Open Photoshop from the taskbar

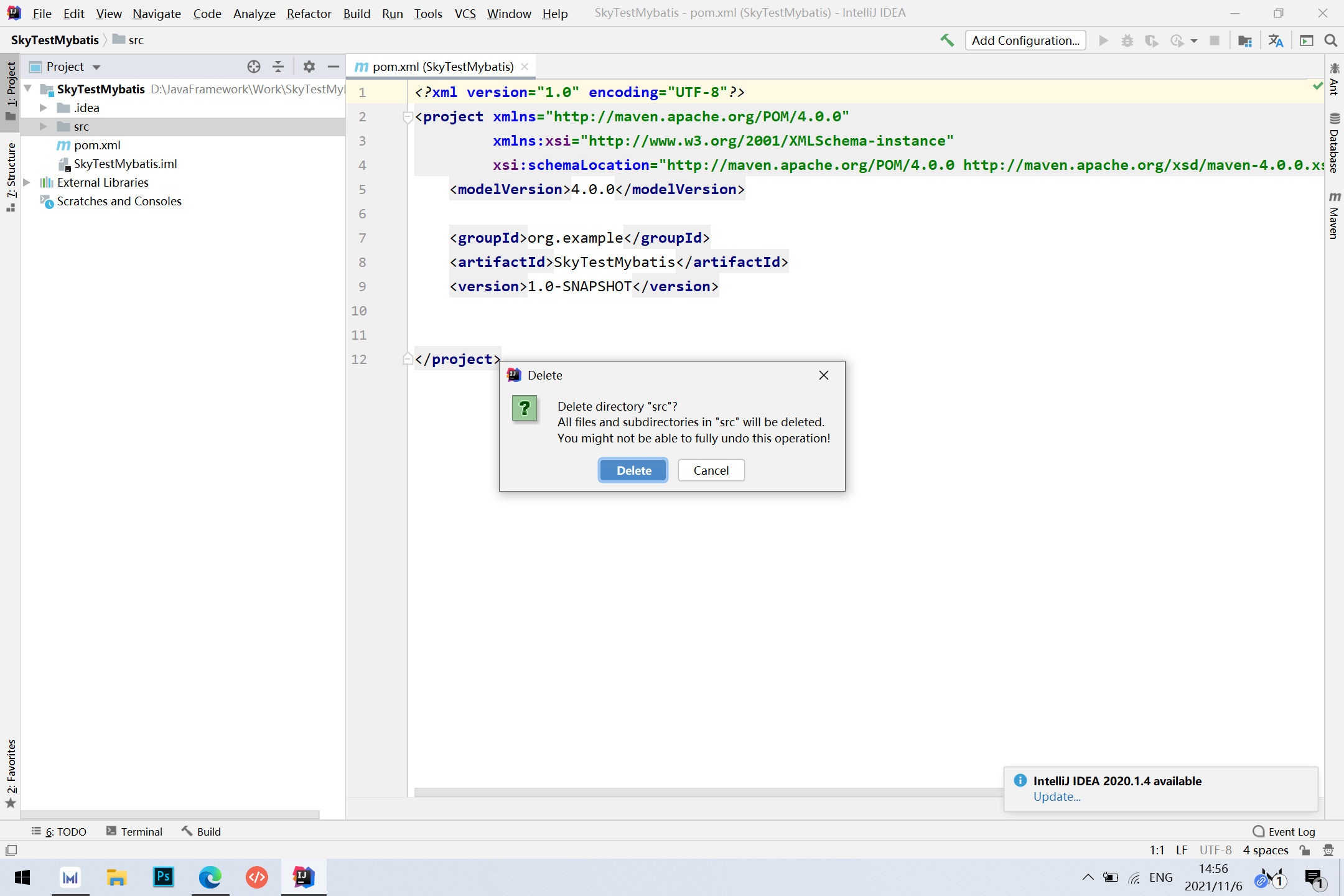(x=163, y=877)
